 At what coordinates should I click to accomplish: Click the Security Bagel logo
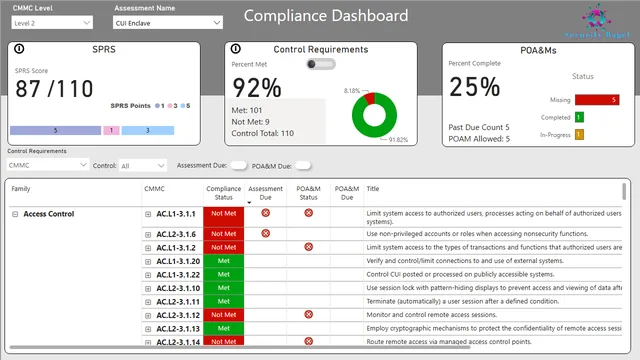pyautogui.click(x=597, y=20)
